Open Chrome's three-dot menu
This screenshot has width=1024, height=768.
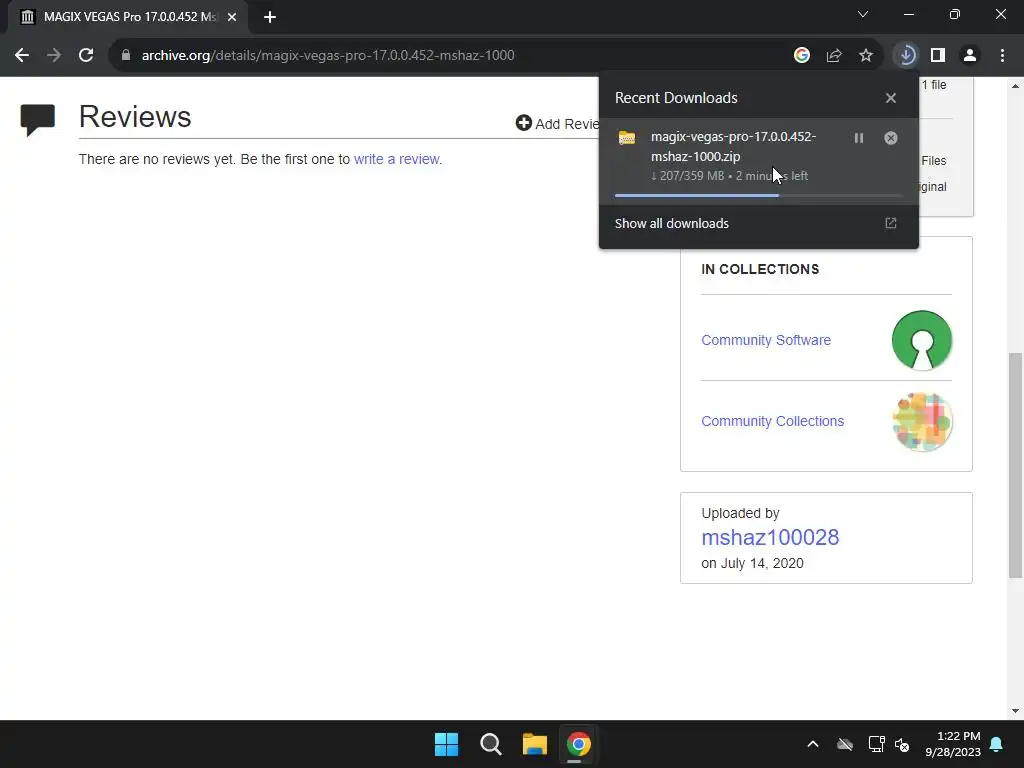[1002, 56]
